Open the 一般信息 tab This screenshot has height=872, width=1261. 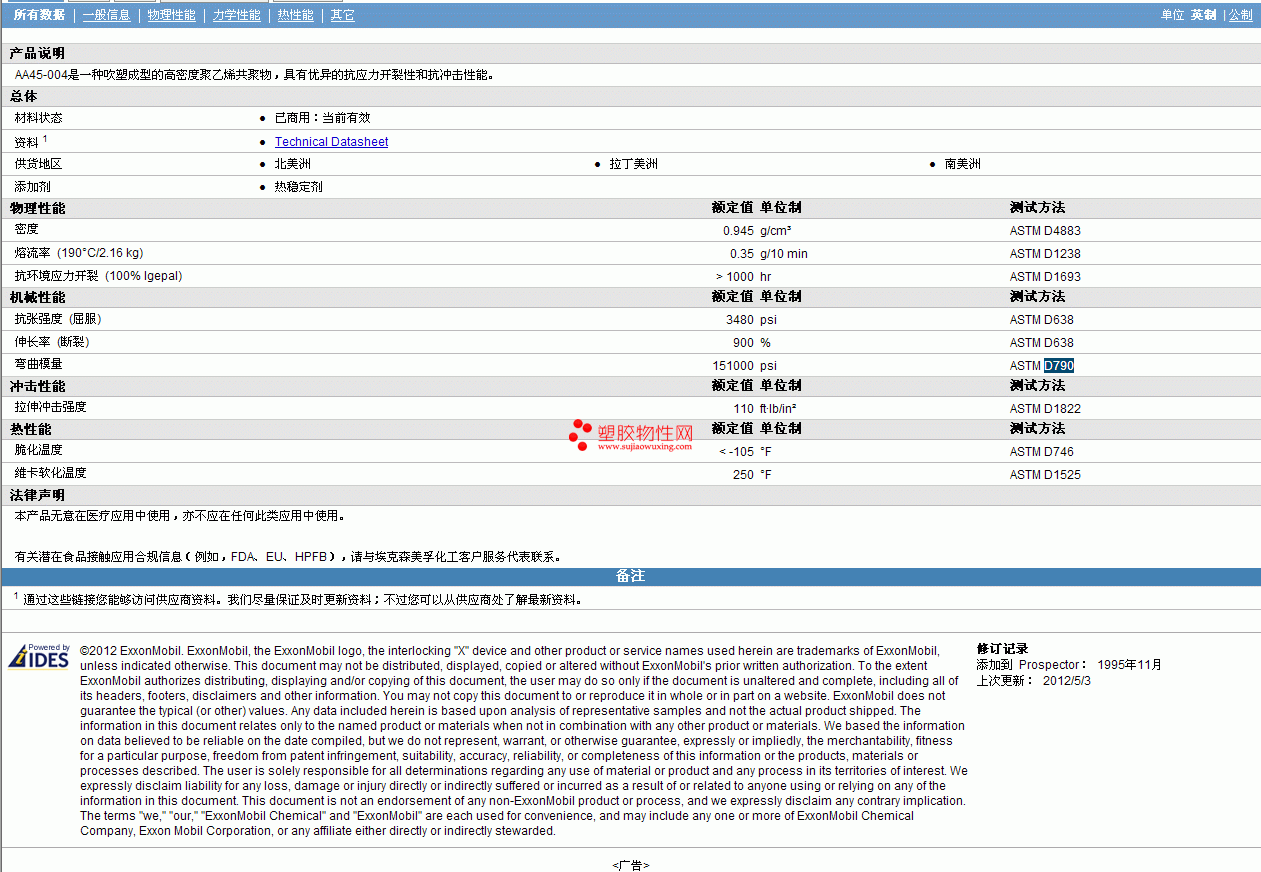[x=106, y=15]
